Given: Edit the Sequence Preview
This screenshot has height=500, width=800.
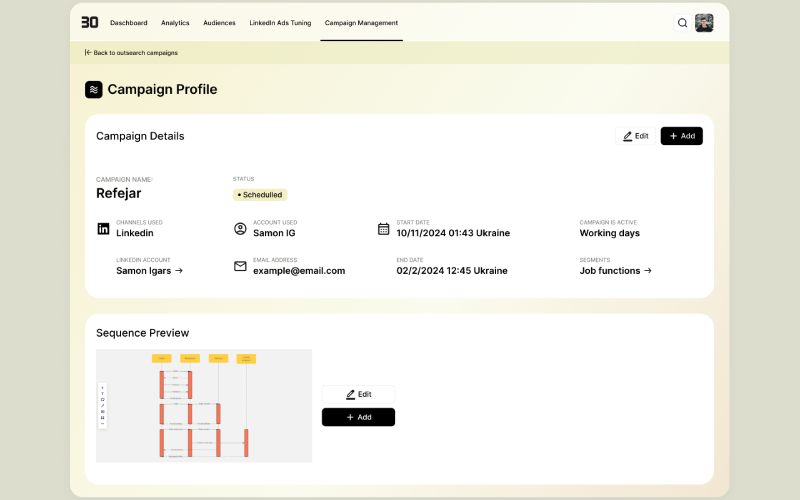Looking at the screenshot, I should pos(358,394).
